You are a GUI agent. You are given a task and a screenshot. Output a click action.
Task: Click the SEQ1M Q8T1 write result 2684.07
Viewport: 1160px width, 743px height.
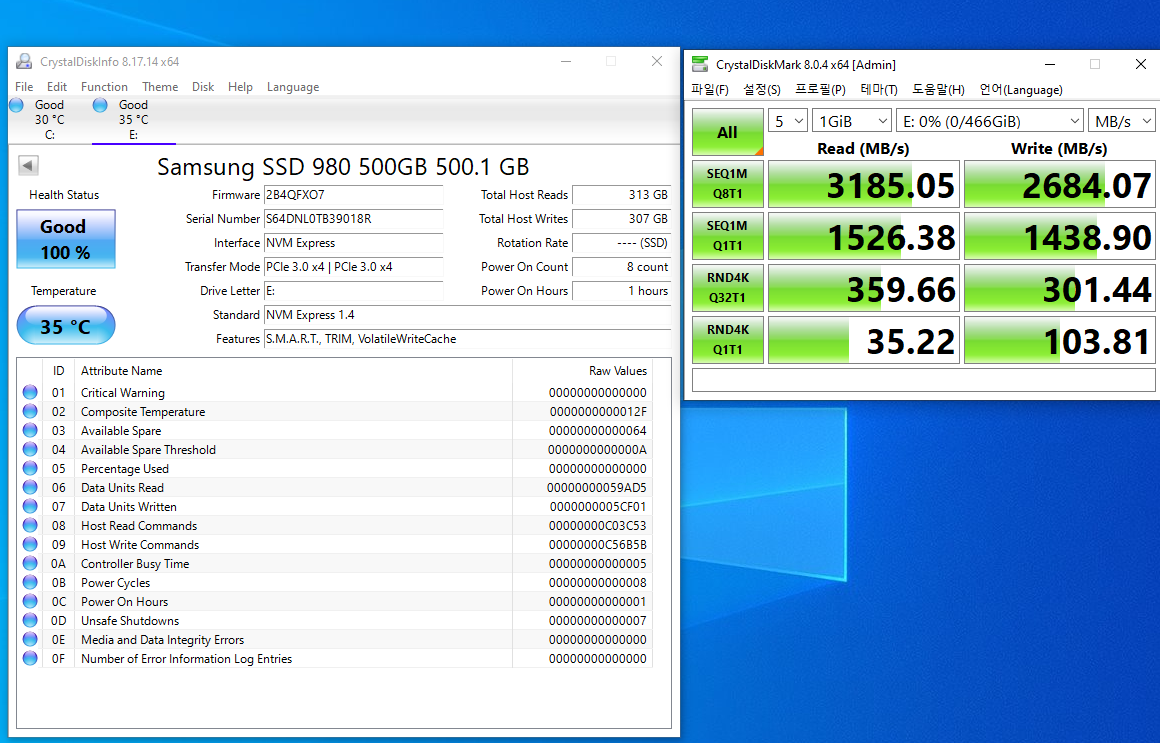click(1059, 184)
